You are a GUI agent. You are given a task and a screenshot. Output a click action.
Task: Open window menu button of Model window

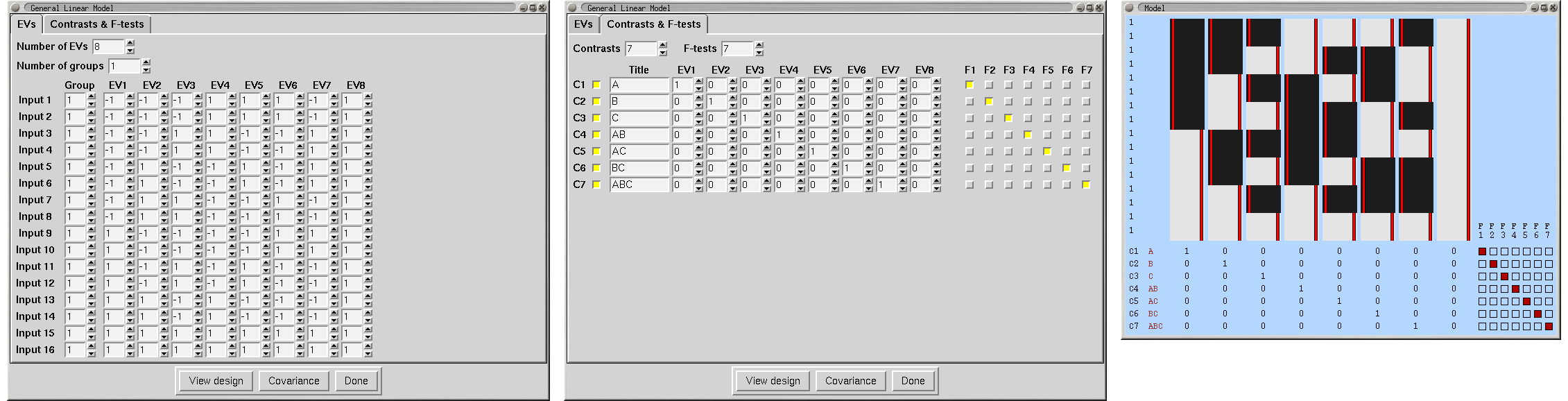coord(1129,8)
